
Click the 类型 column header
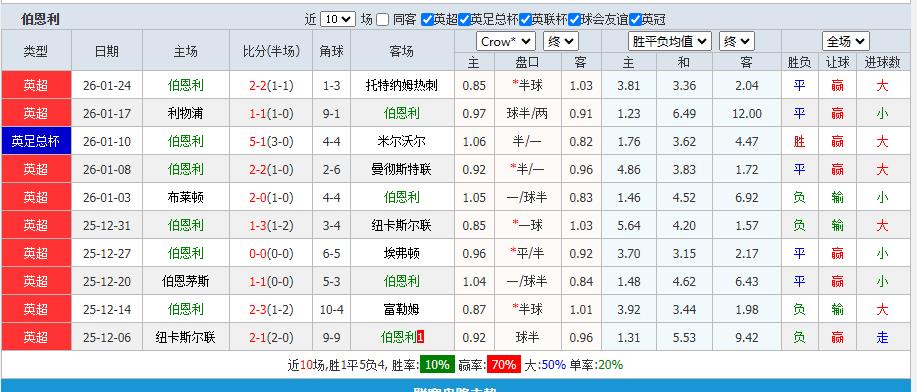coord(36,51)
